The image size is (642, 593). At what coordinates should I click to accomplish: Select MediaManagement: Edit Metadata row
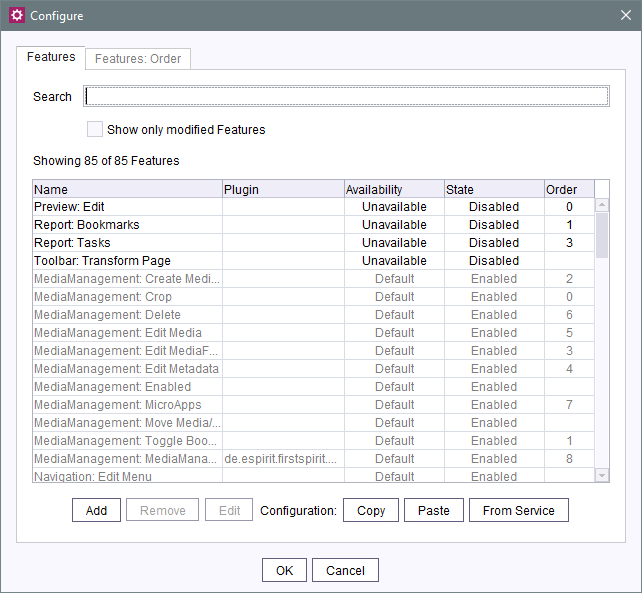coord(313,369)
